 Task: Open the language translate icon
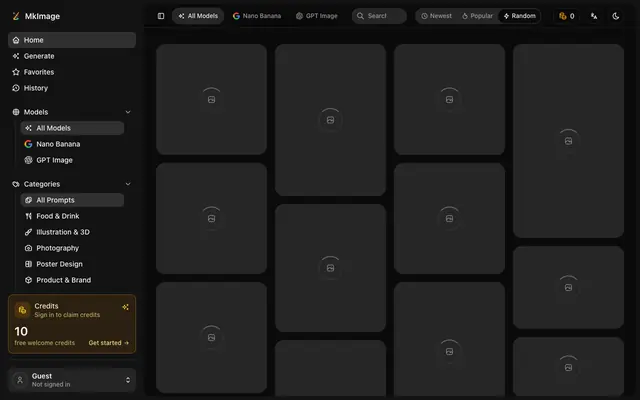tap(594, 16)
